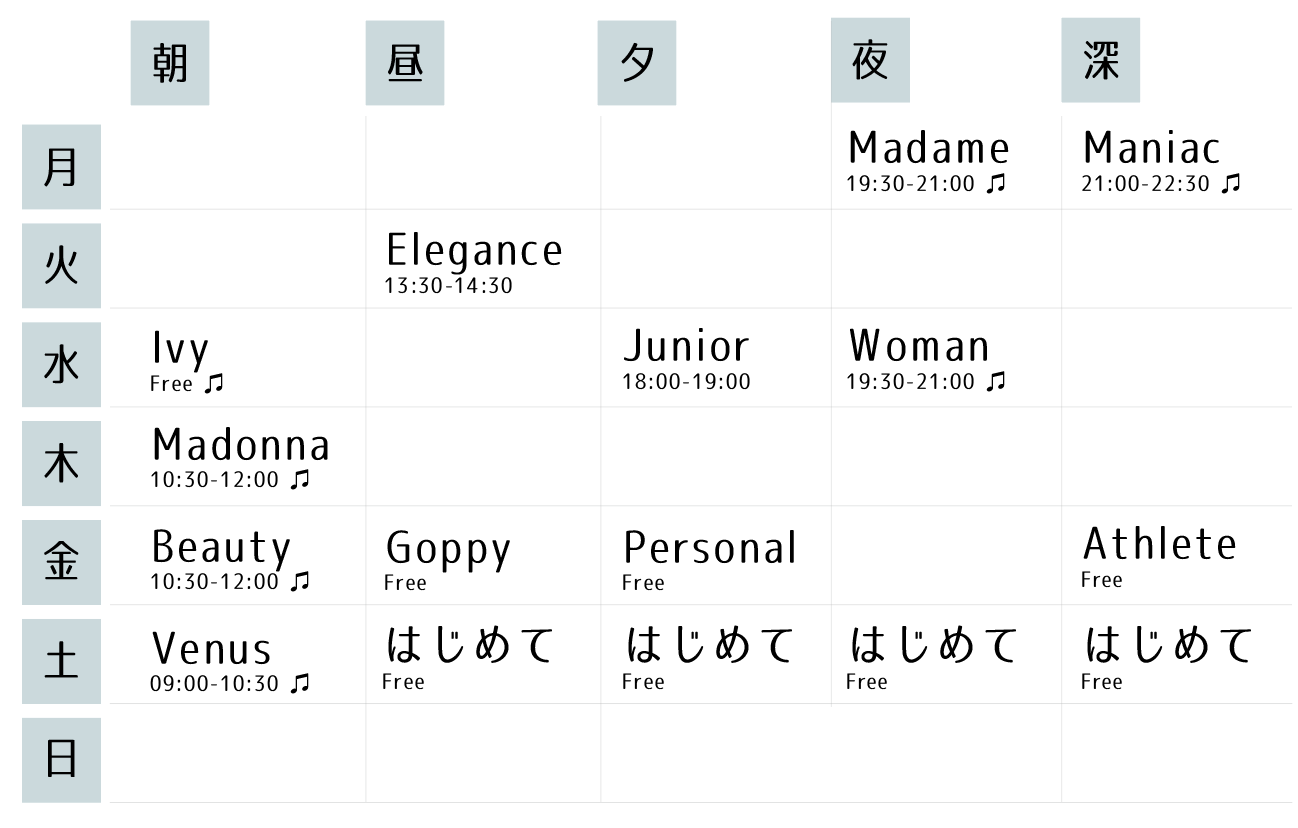Select the 夕 evening column header
This screenshot has width=1298, height=828.
(x=637, y=64)
